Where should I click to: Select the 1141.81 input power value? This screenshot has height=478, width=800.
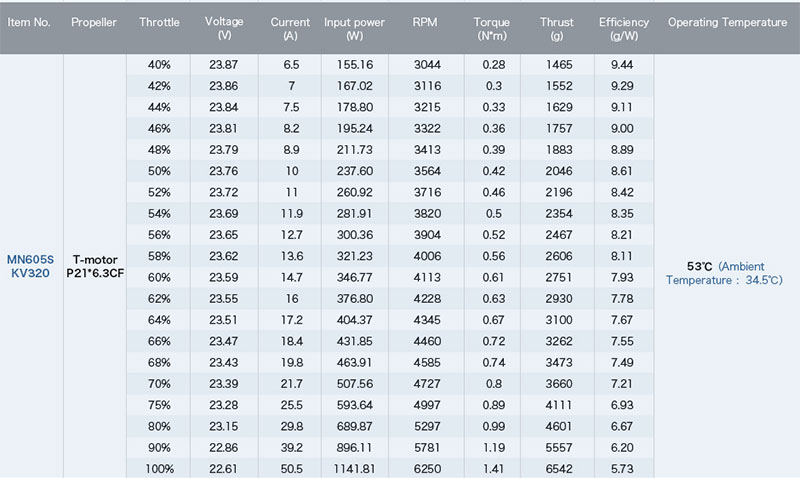pos(354,468)
